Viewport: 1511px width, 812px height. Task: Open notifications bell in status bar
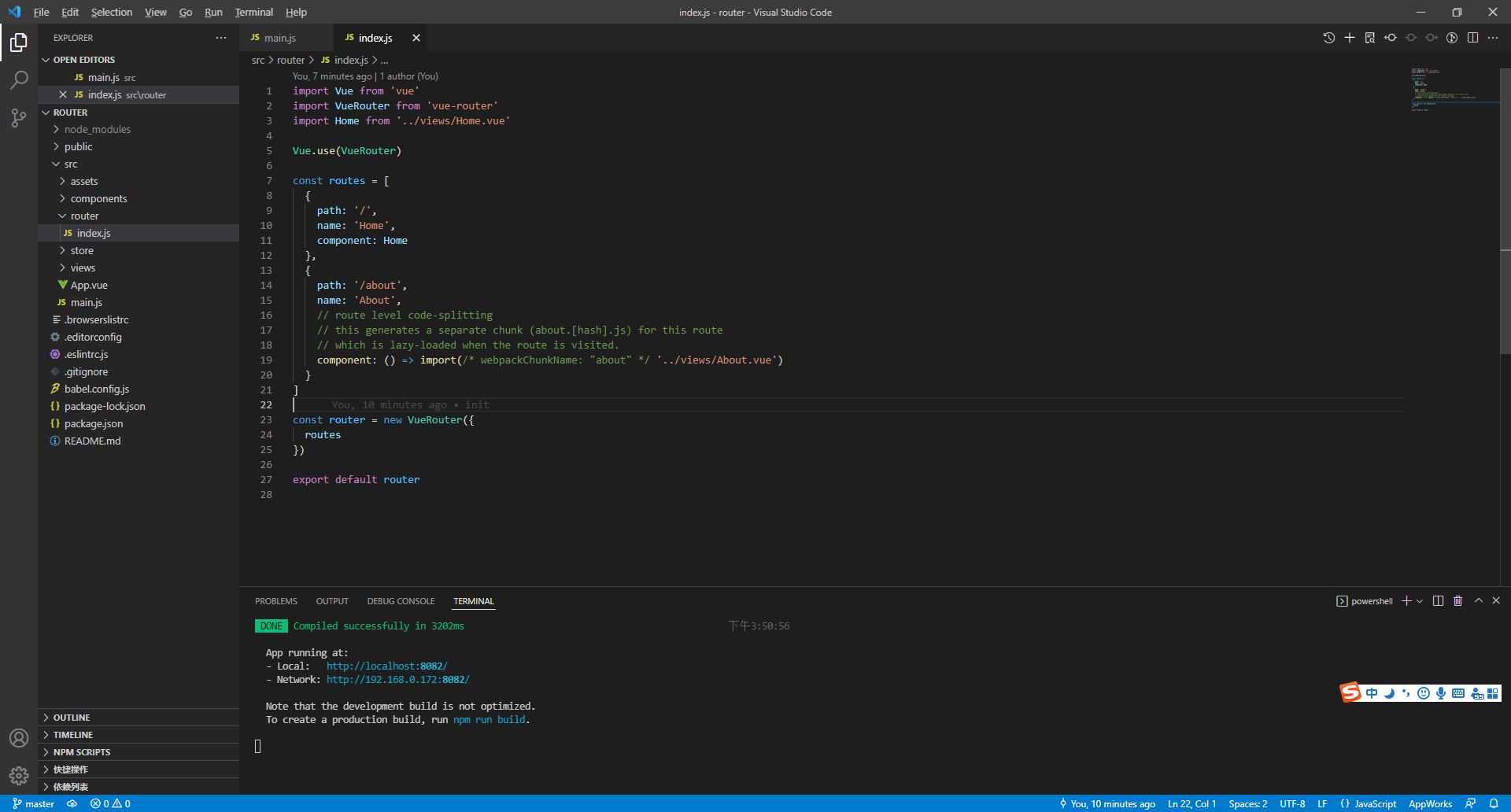[1494, 803]
